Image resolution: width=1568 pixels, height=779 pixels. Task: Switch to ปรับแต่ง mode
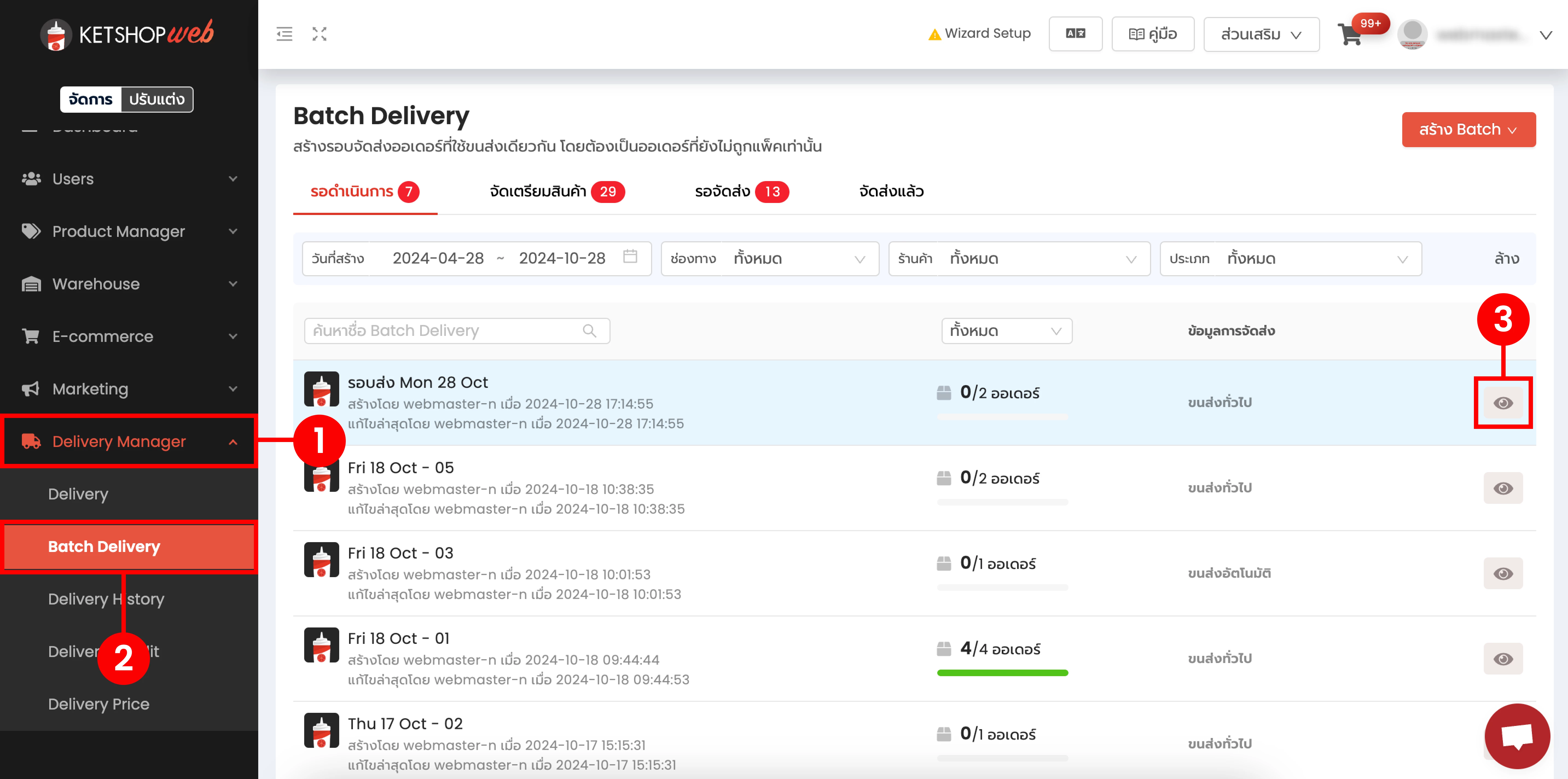pos(157,99)
